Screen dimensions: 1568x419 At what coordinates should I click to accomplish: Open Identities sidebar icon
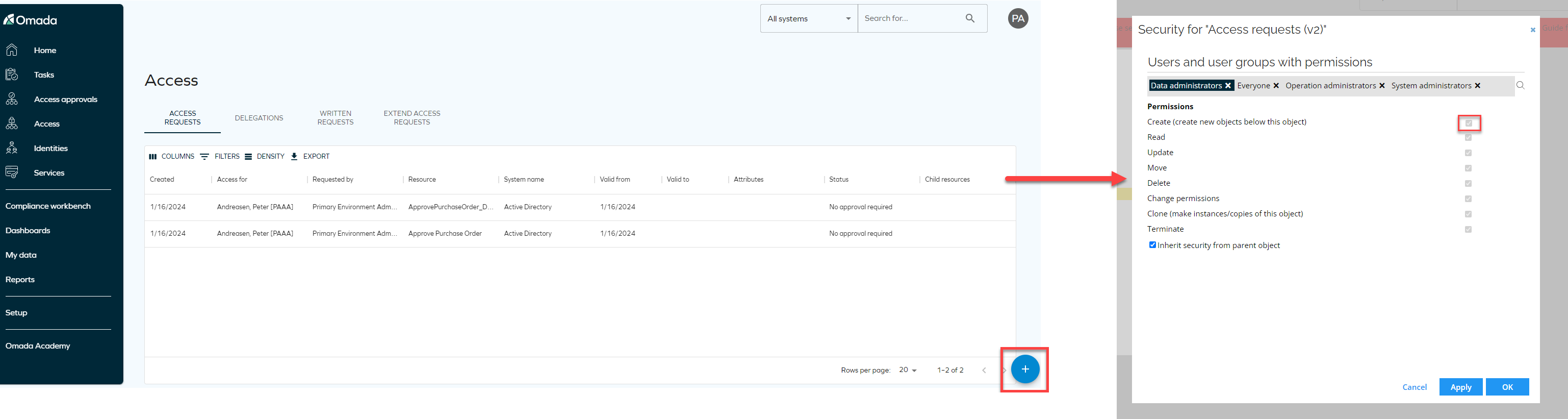pyautogui.click(x=12, y=148)
